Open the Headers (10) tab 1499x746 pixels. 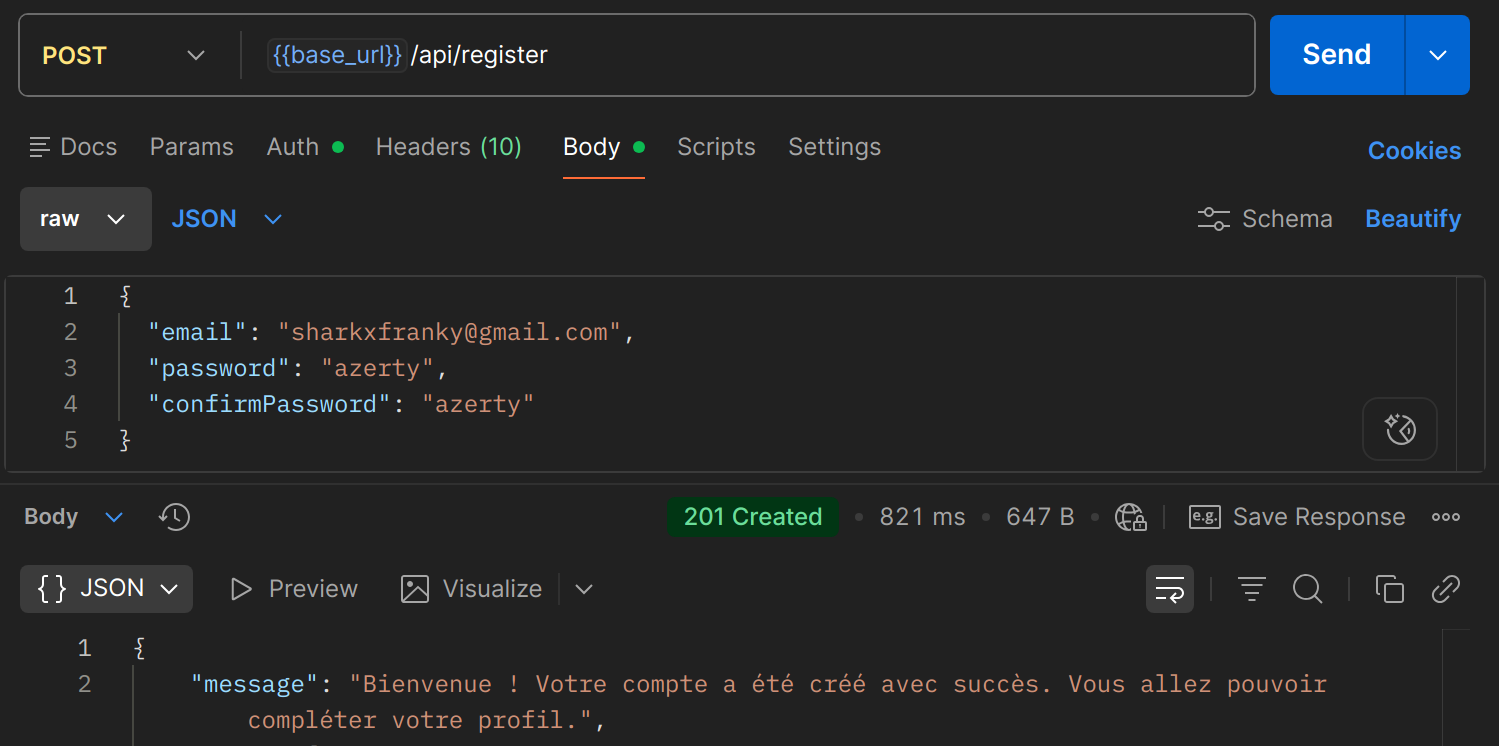click(x=448, y=147)
